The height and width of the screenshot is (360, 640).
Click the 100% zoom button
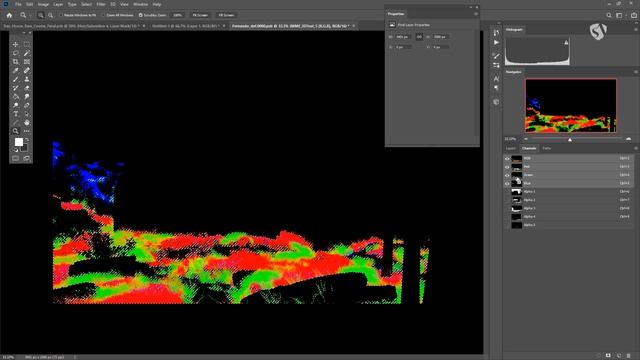(x=177, y=15)
